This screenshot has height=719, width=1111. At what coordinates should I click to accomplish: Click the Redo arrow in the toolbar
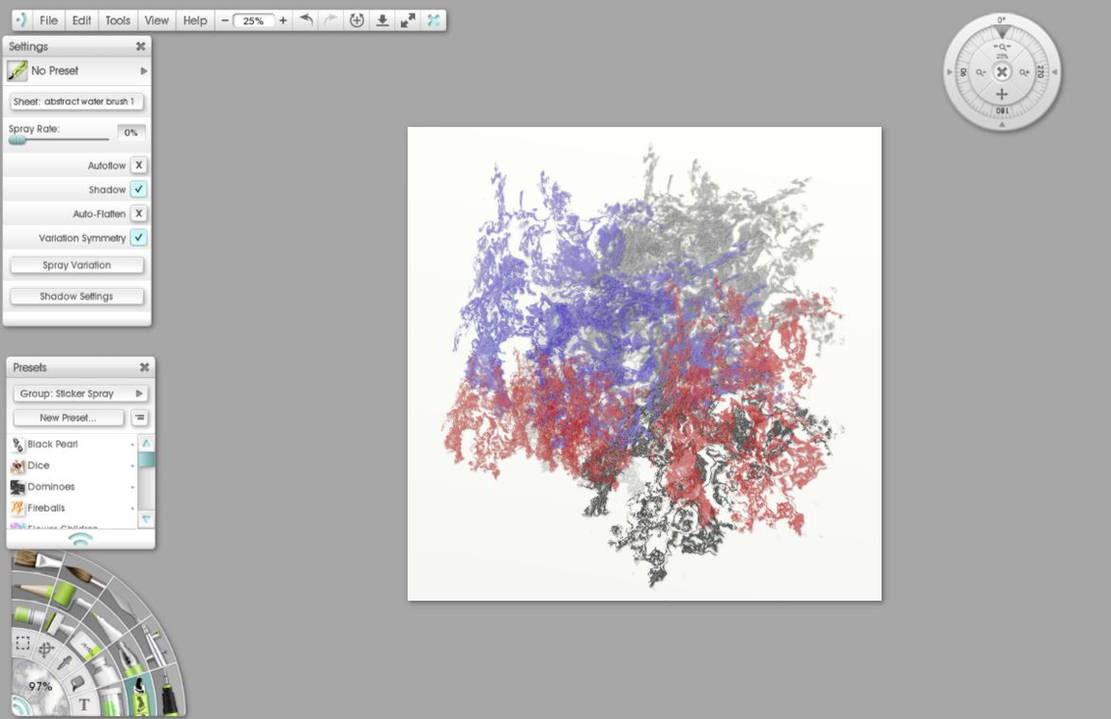pyautogui.click(x=330, y=19)
